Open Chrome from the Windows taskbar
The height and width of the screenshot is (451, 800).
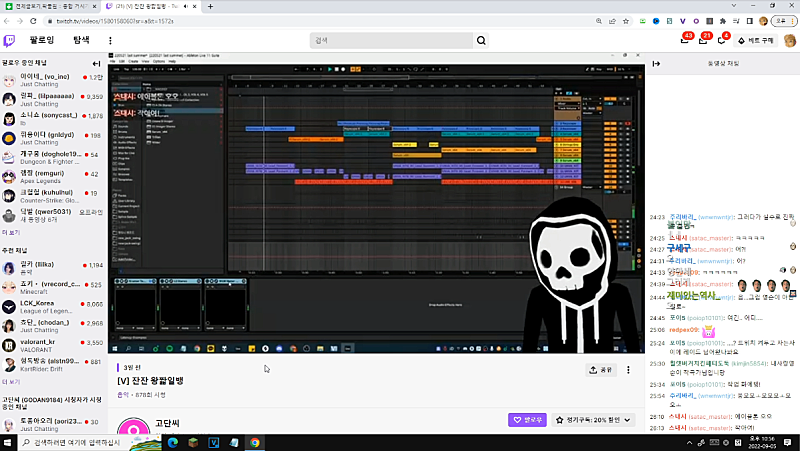[x=255, y=442]
